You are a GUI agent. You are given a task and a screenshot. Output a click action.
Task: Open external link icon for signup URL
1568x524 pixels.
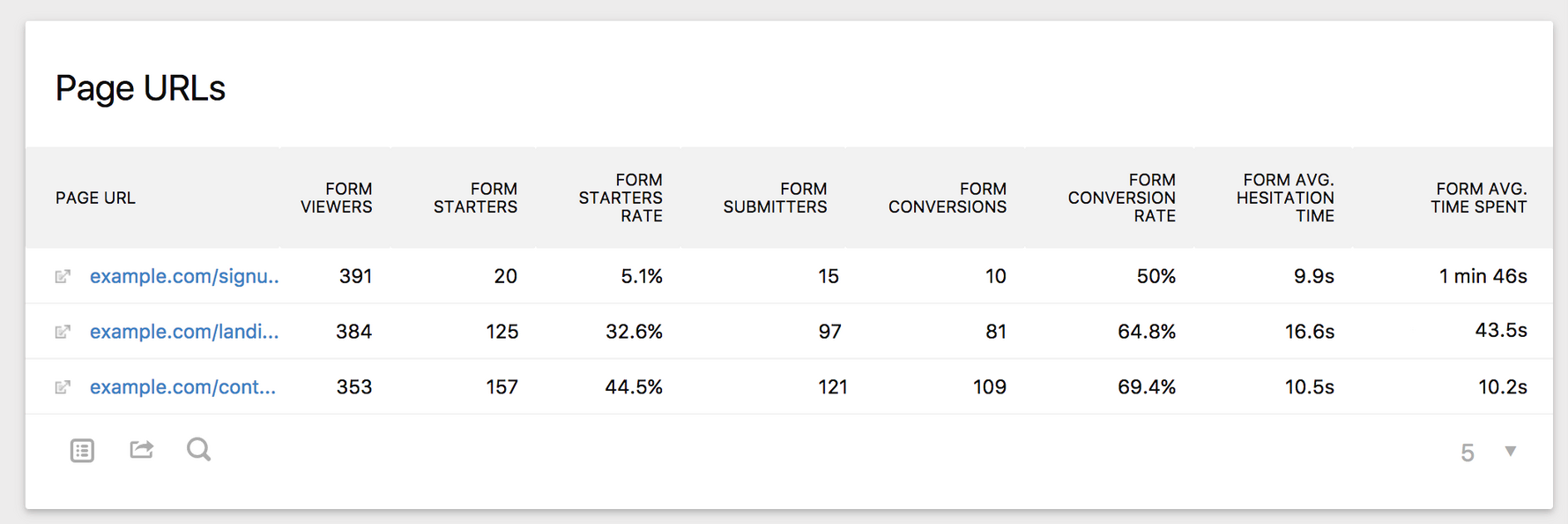pos(63,277)
